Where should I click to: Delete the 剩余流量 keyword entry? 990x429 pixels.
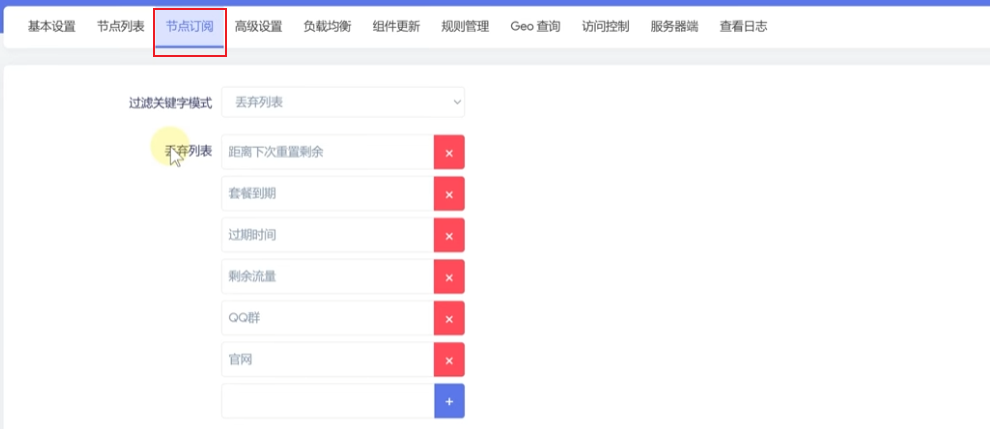click(x=449, y=277)
